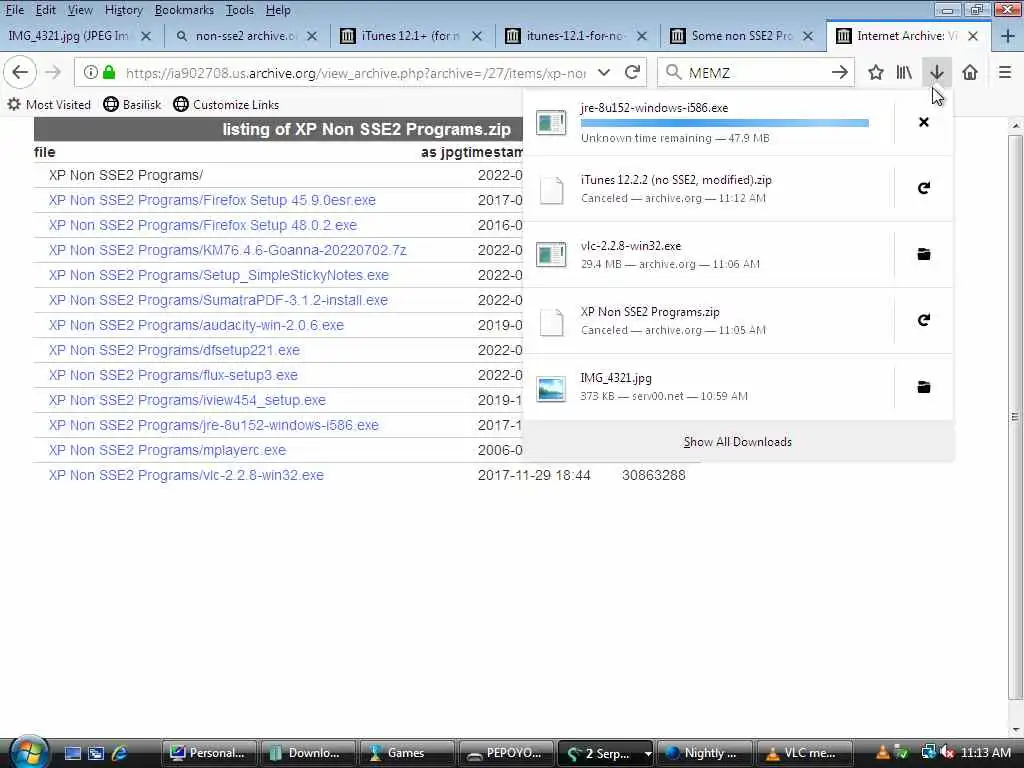Retry iTunes 12.2.2 zip download
1024x768 pixels.
(x=923, y=188)
